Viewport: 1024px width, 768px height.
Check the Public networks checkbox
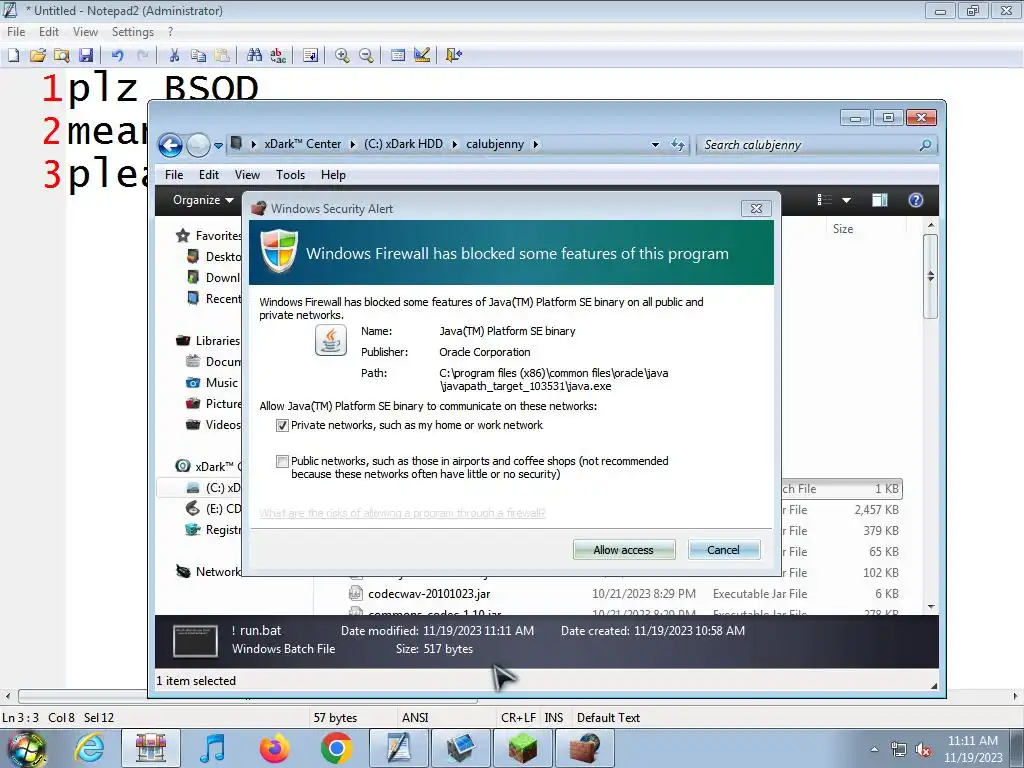pyautogui.click(x=282, y=462)
